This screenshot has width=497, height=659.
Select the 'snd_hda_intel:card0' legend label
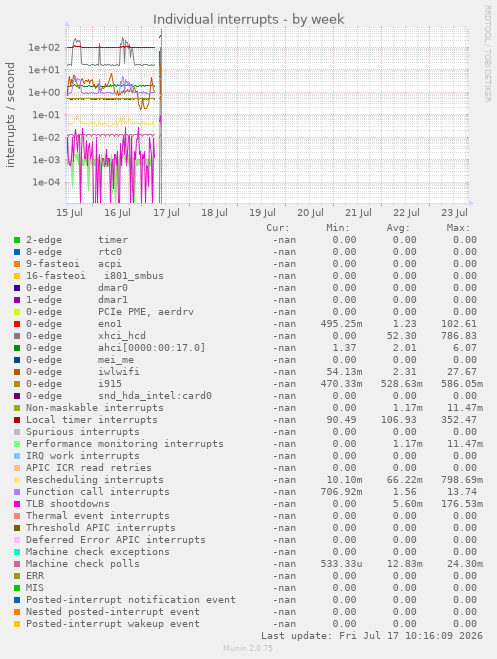click(155, 396)
